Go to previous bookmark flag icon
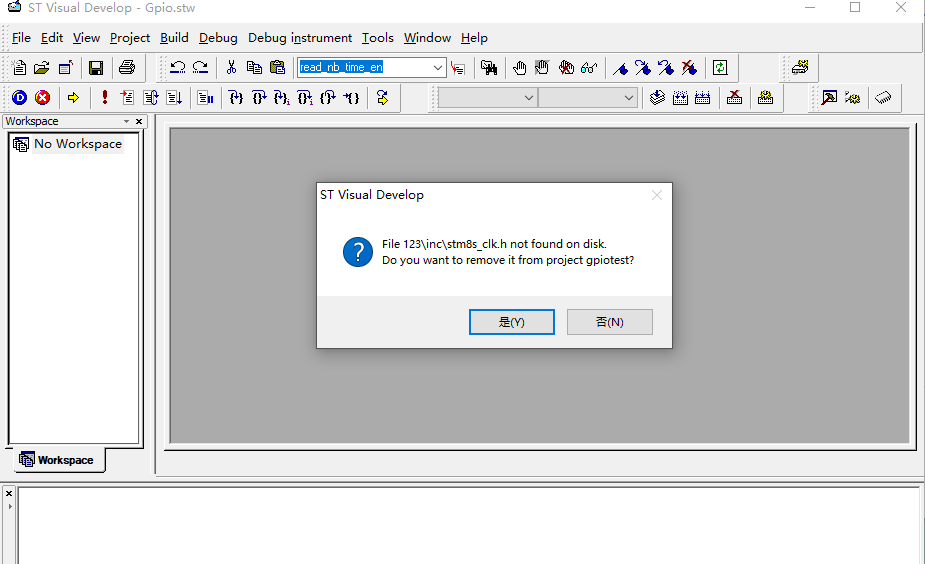 coord(666,68)
